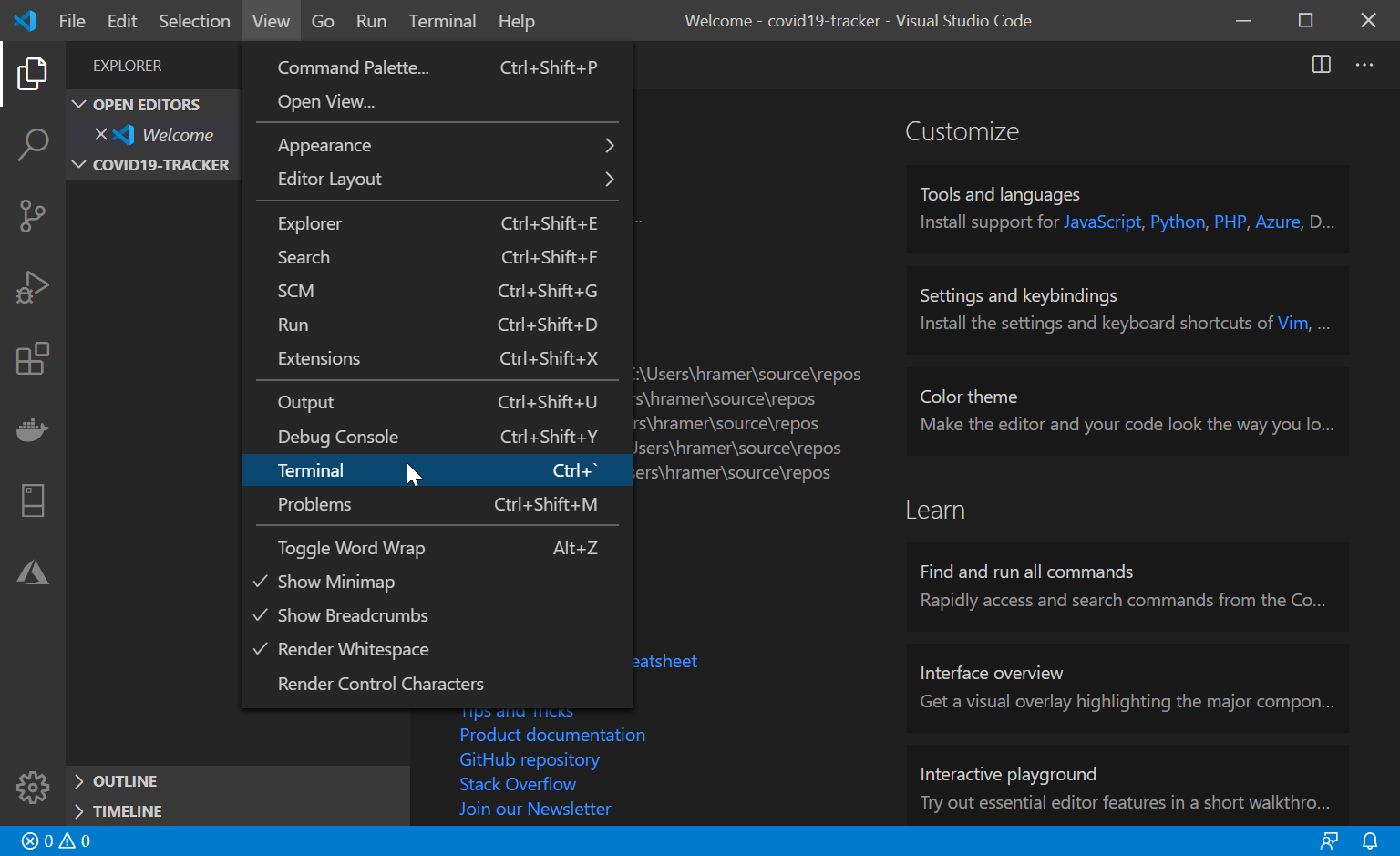This screenshot has height=856, width=1400.
Task: Open the Search activity bar icon
Action: tap(32, 144)
